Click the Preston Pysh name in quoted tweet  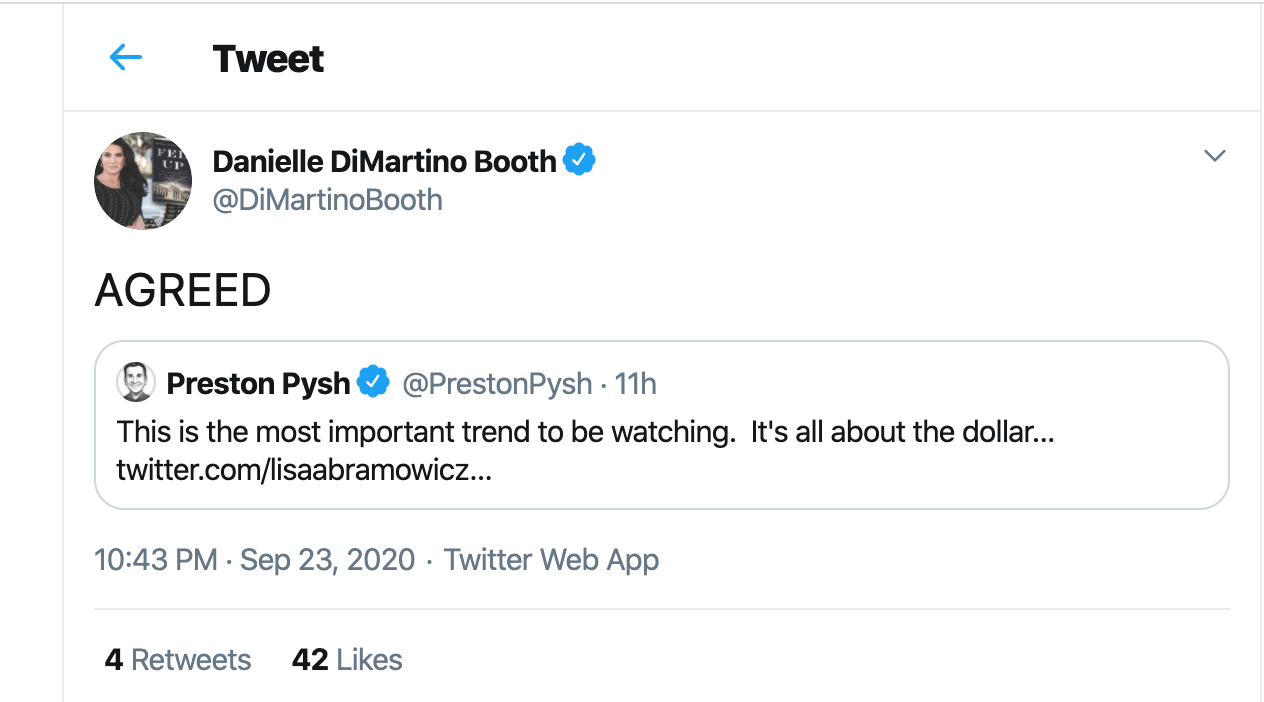click(x=258, y=383)
